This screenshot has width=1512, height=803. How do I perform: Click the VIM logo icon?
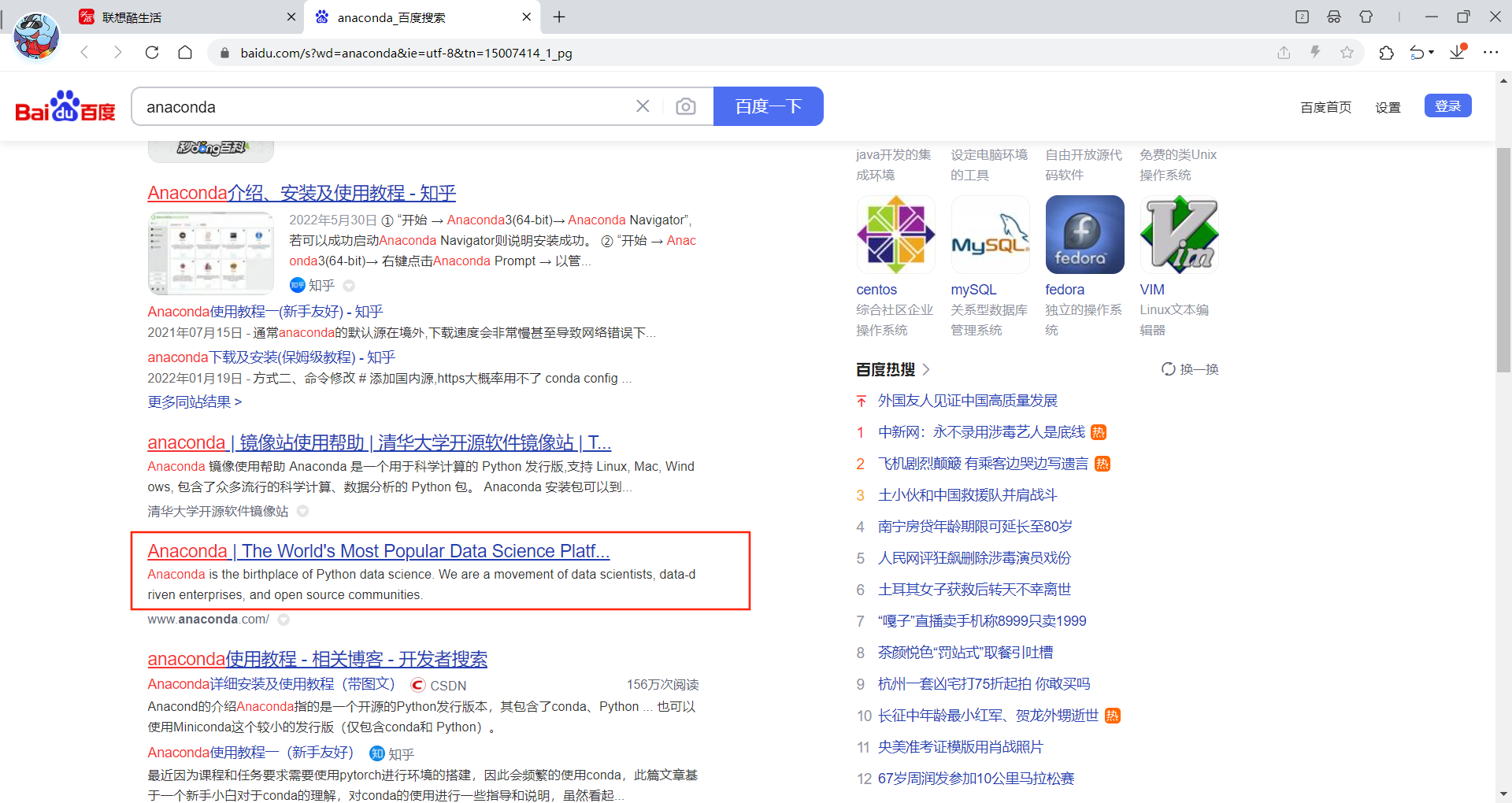pyautogui.click(x=1179, y=235)
